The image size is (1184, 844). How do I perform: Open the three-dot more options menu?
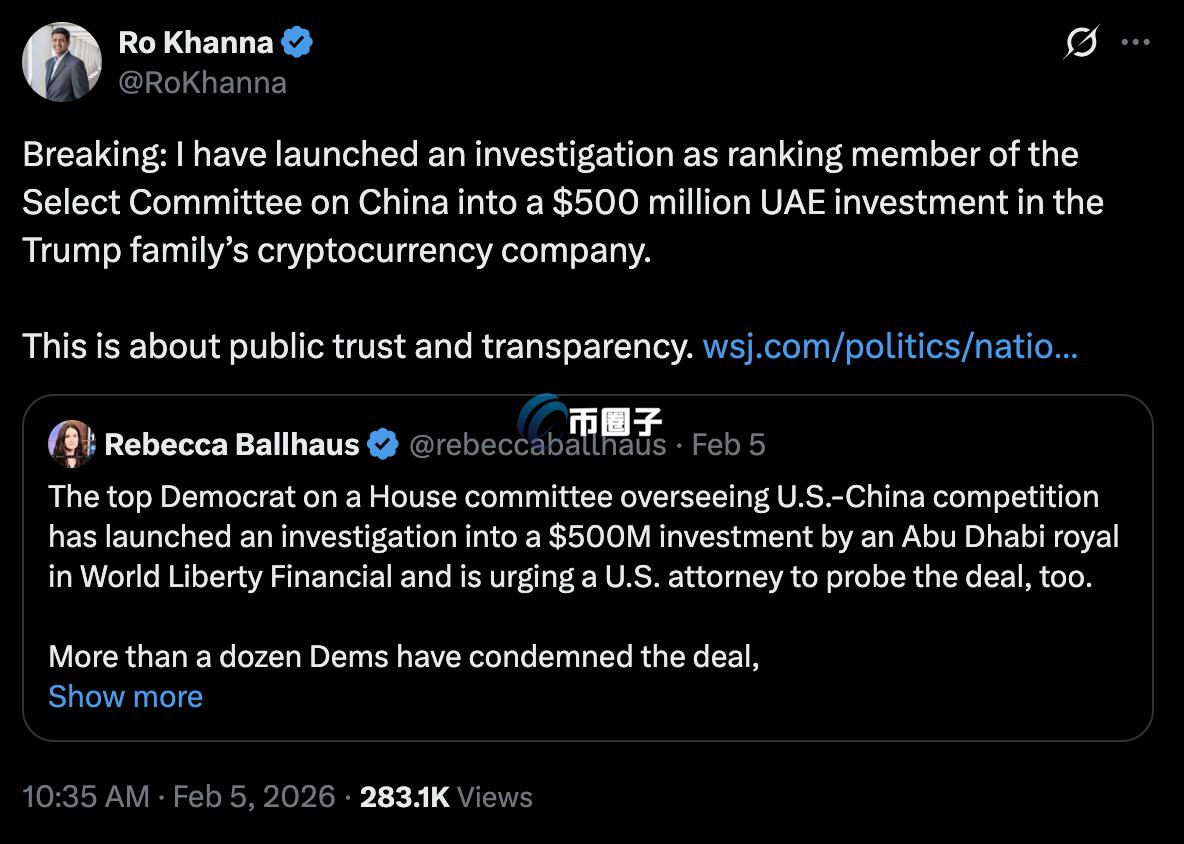click(1136, 43)
